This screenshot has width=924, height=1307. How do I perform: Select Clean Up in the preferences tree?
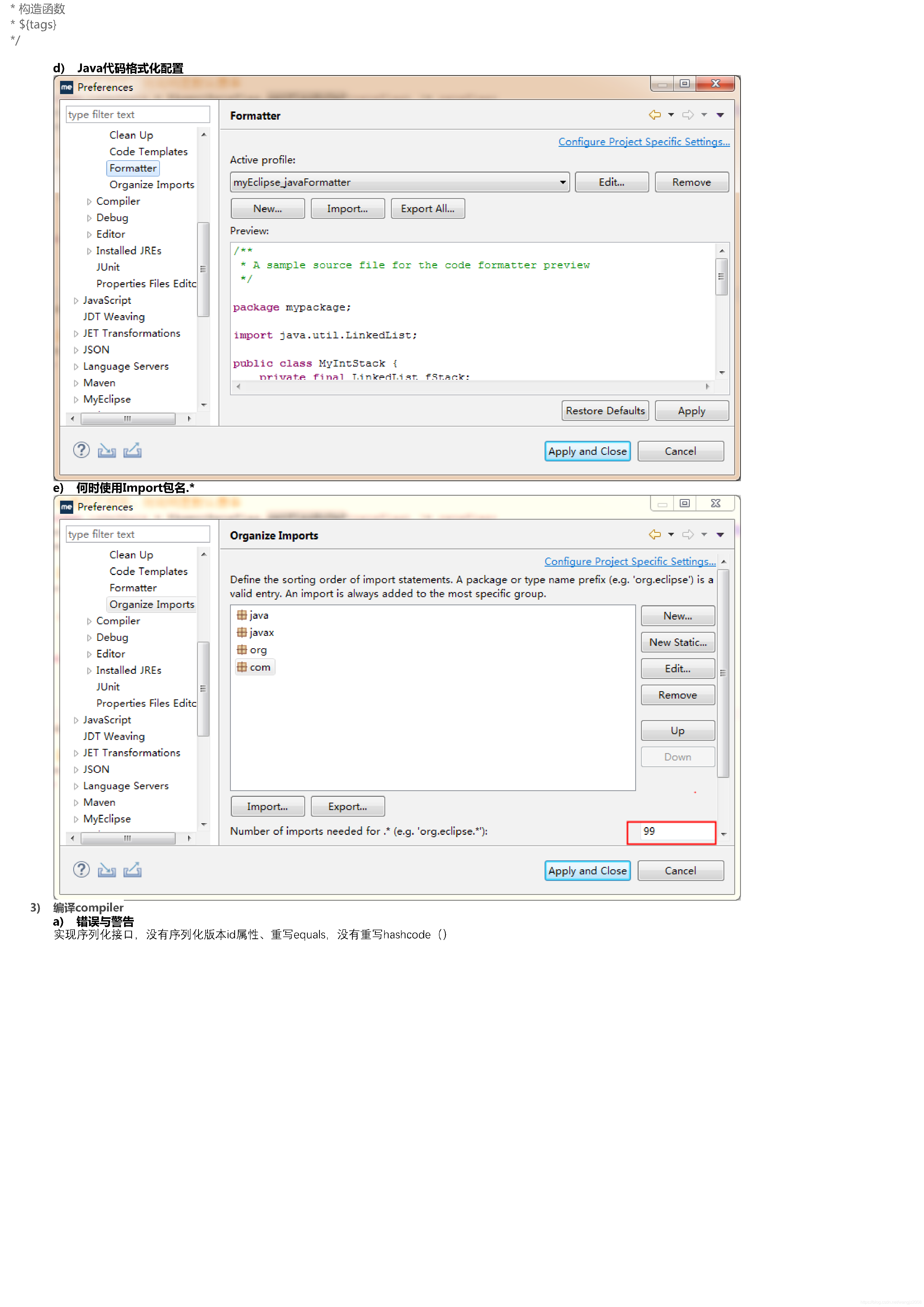[x=131, y=135]
